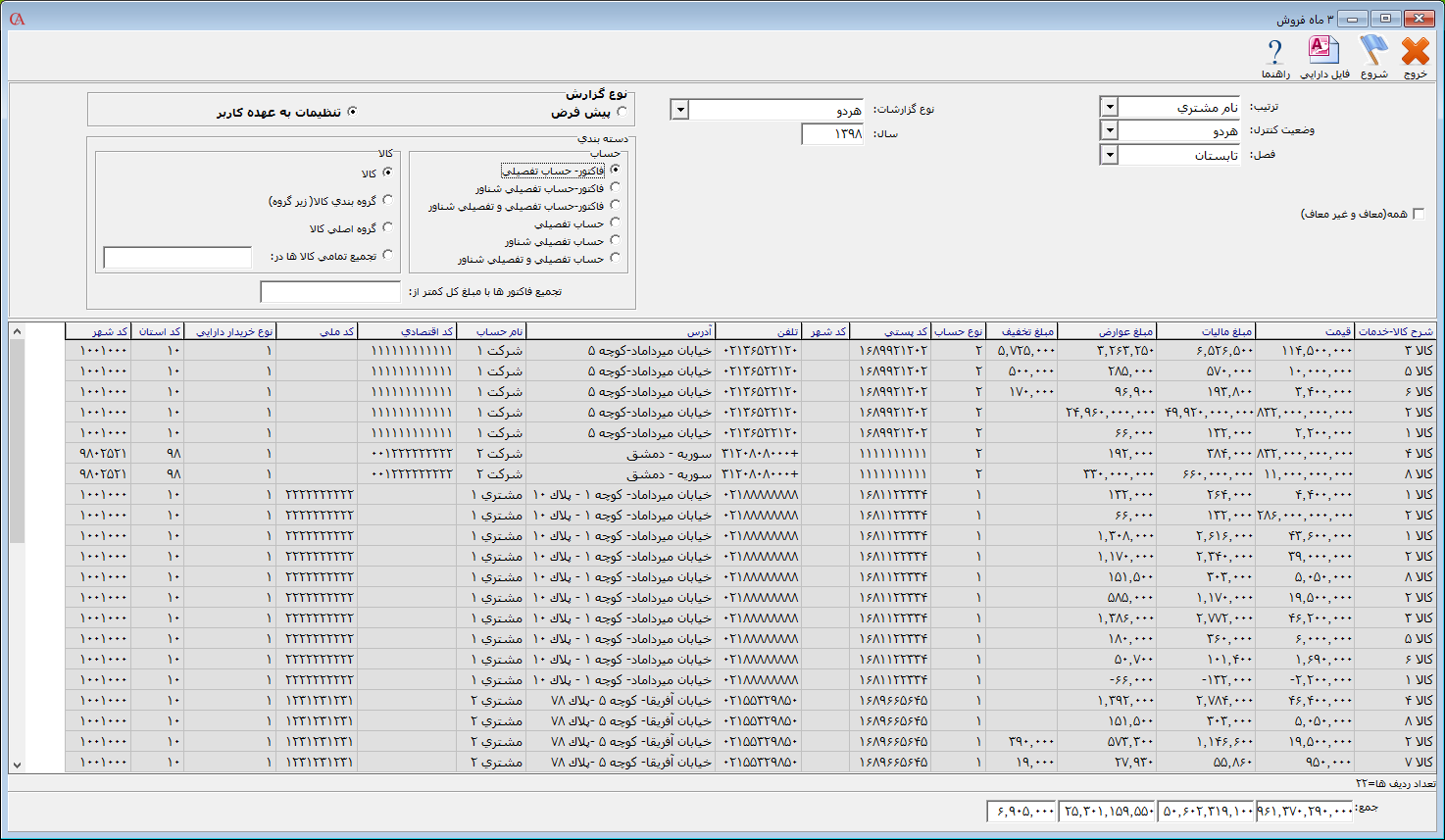
Task: Click the table scrollbar down arrow
Action: pyautogui.click(x=17, y=765)
